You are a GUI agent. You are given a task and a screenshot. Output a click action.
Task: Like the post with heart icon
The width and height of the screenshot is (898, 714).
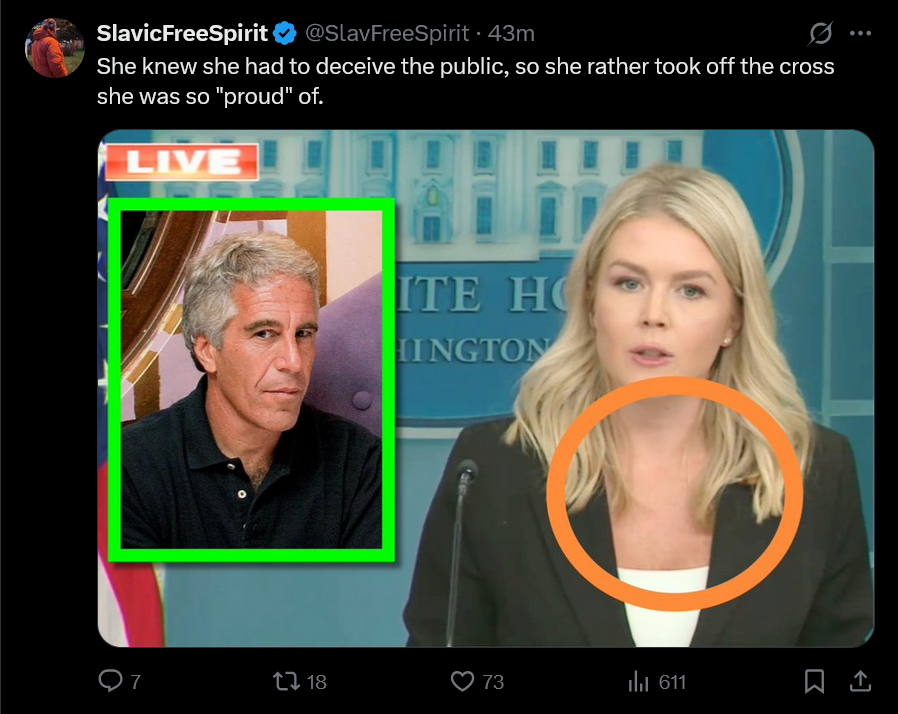(x=462, y=681)
